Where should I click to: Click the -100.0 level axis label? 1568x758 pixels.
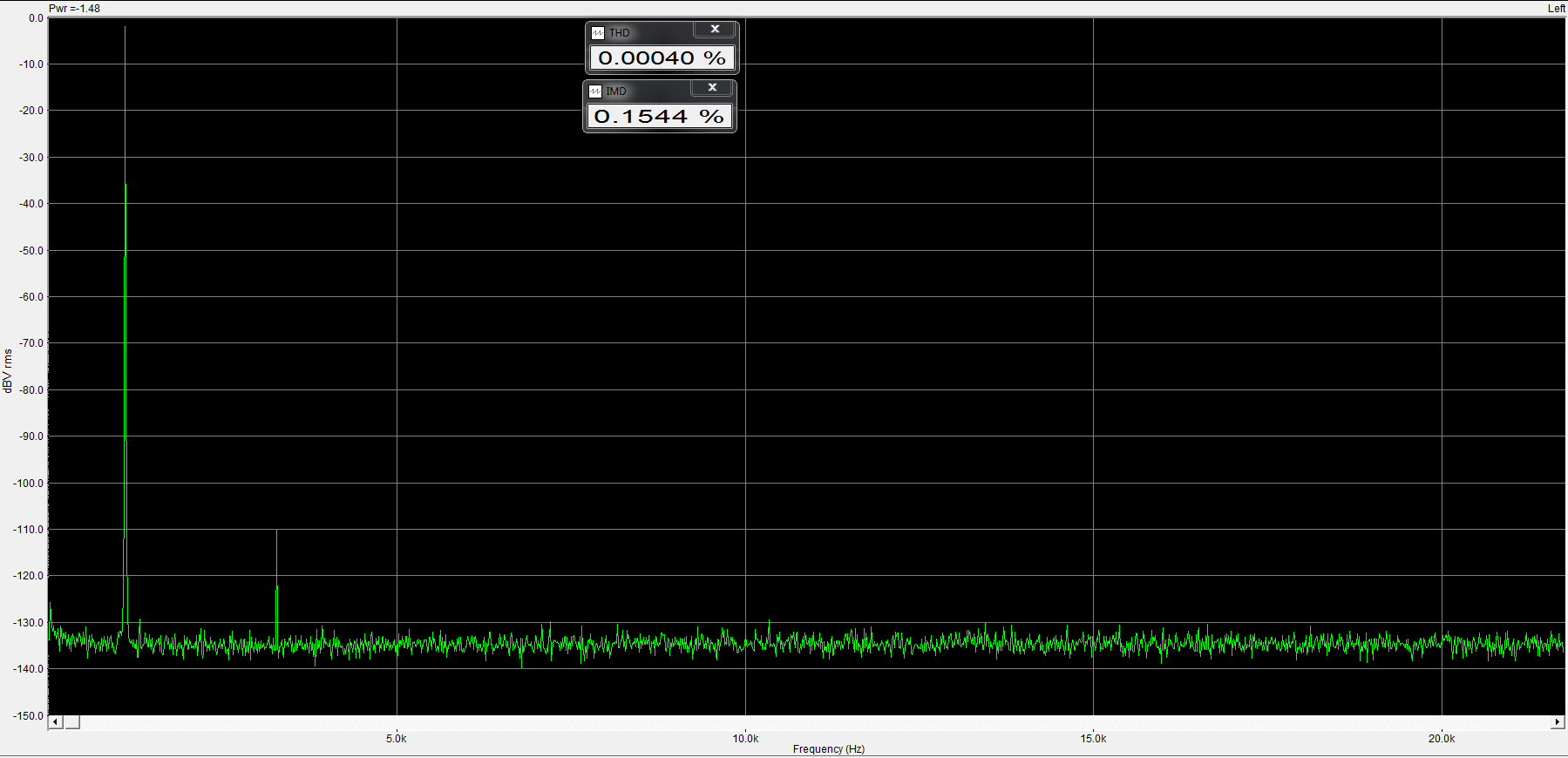click(x=30, y=484)
